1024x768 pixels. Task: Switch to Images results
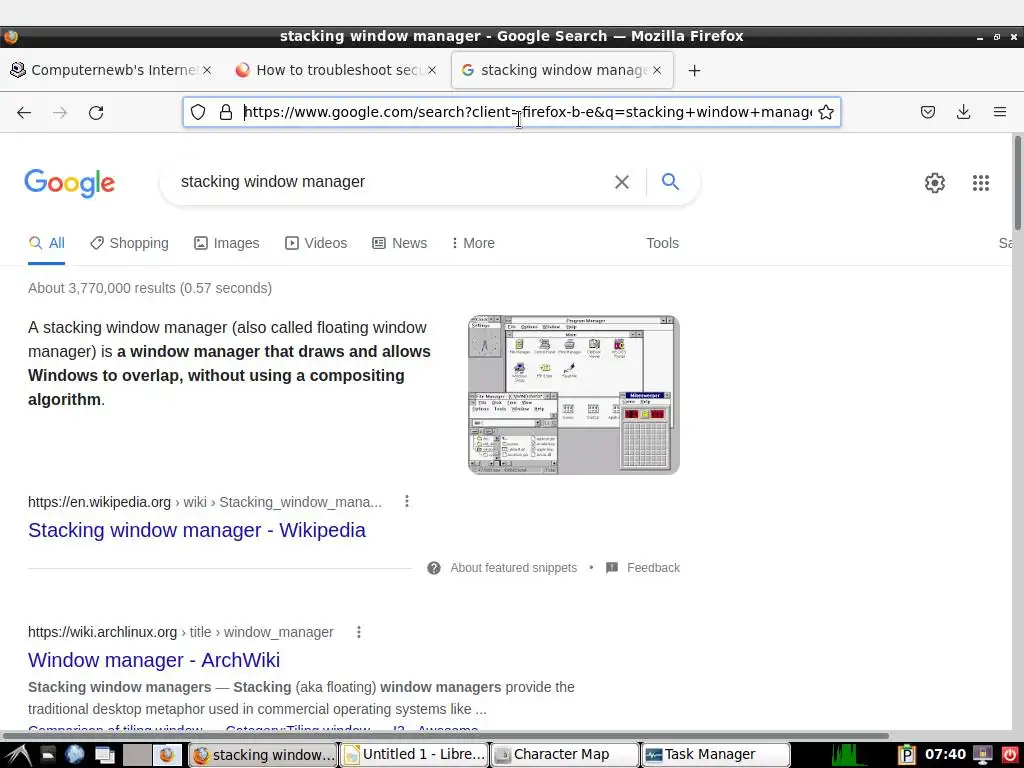click(x=227, y=243)
